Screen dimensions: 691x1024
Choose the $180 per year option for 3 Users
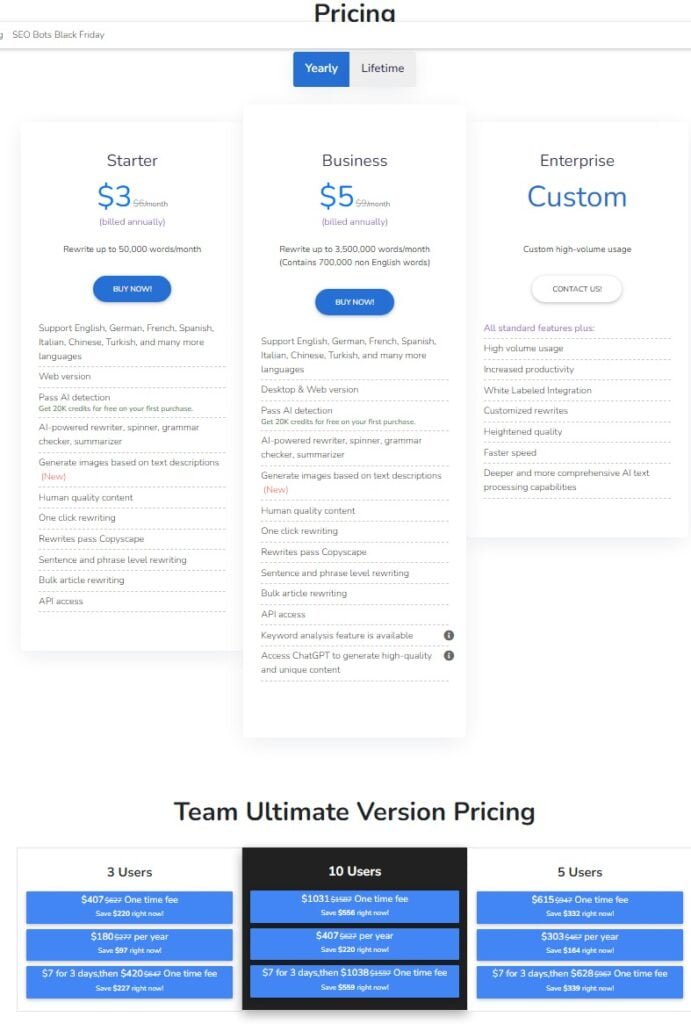(128, 943)
